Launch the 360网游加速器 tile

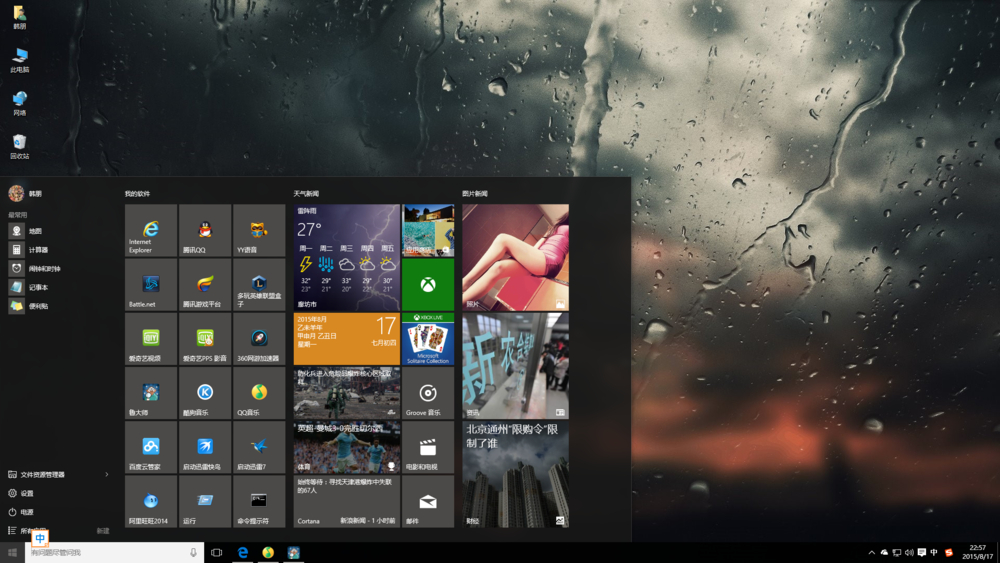(x=259, y=339)
